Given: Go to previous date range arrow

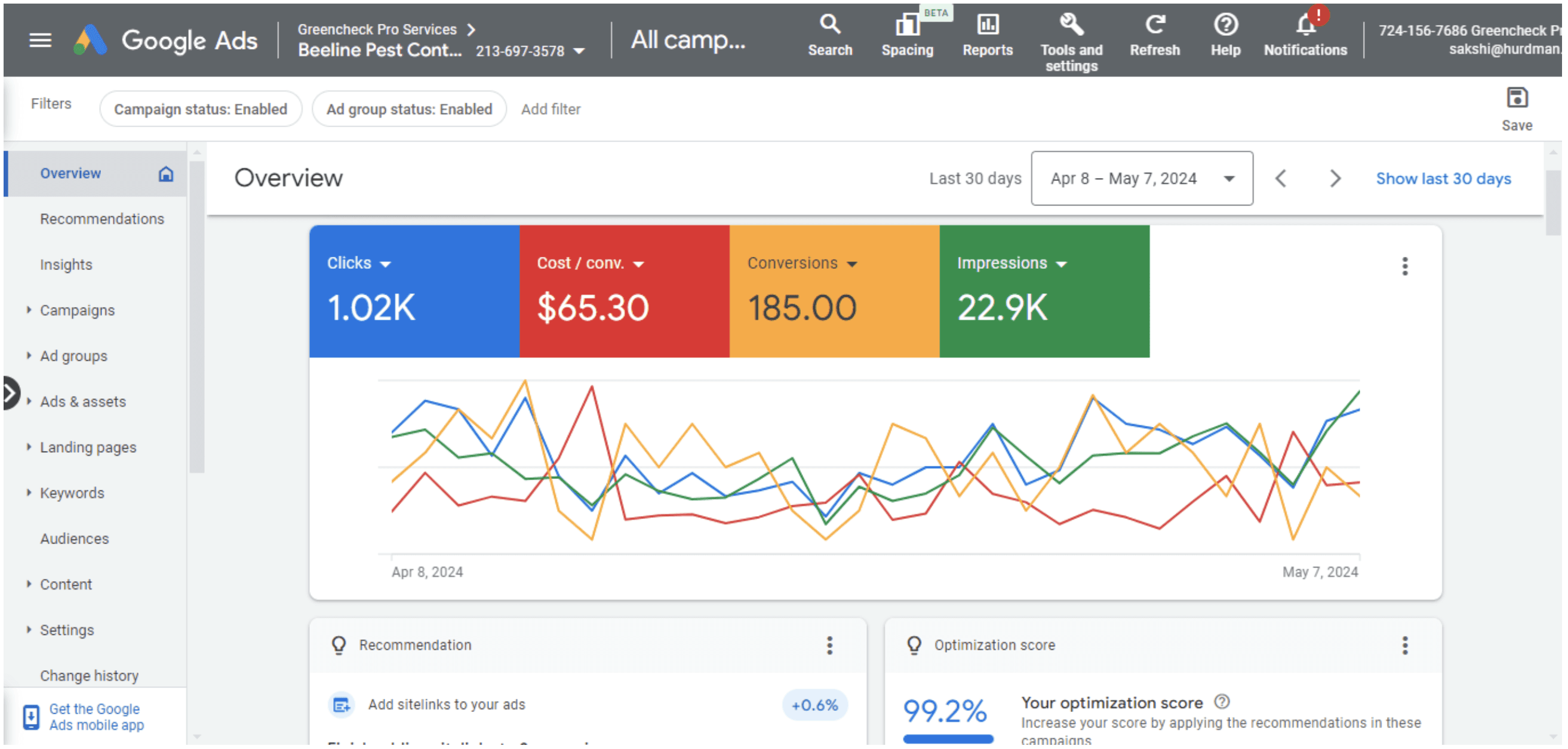Looking at the screenshot, I should pyautogui.click(x=1281, y=179).
